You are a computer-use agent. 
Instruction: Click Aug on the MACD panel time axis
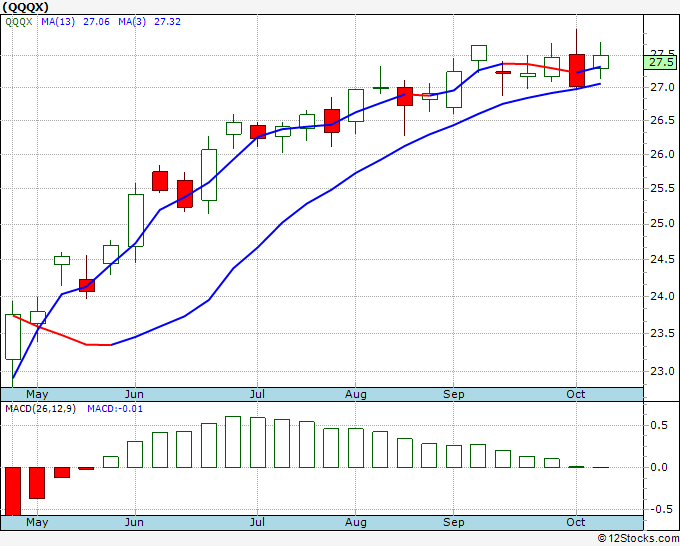(356, 522)
